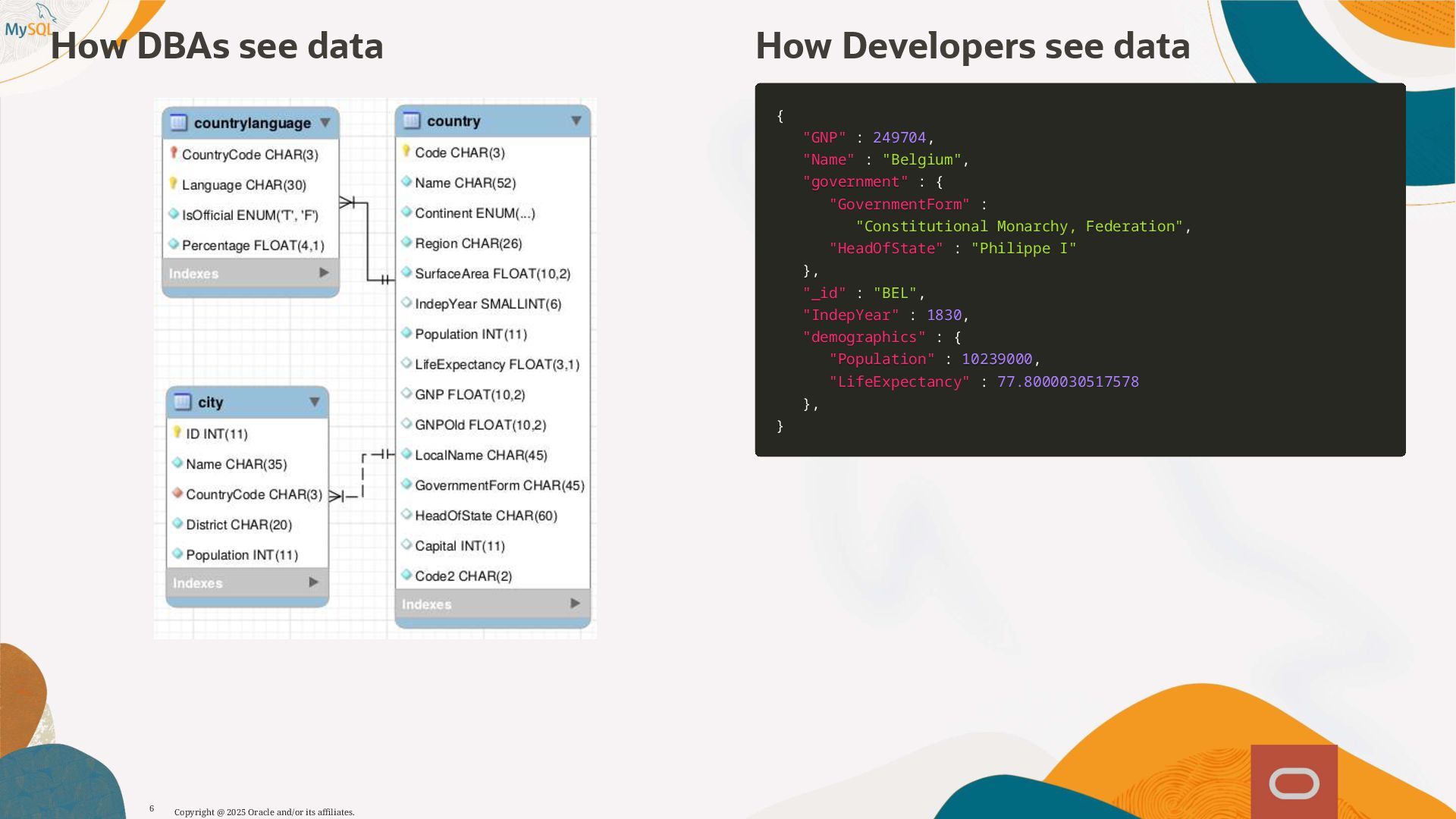Collapse the country table with header triangle
Image resolution: width=1456 pixels, height=819 pixels.
pyautogui.click(x=576, y=121)
